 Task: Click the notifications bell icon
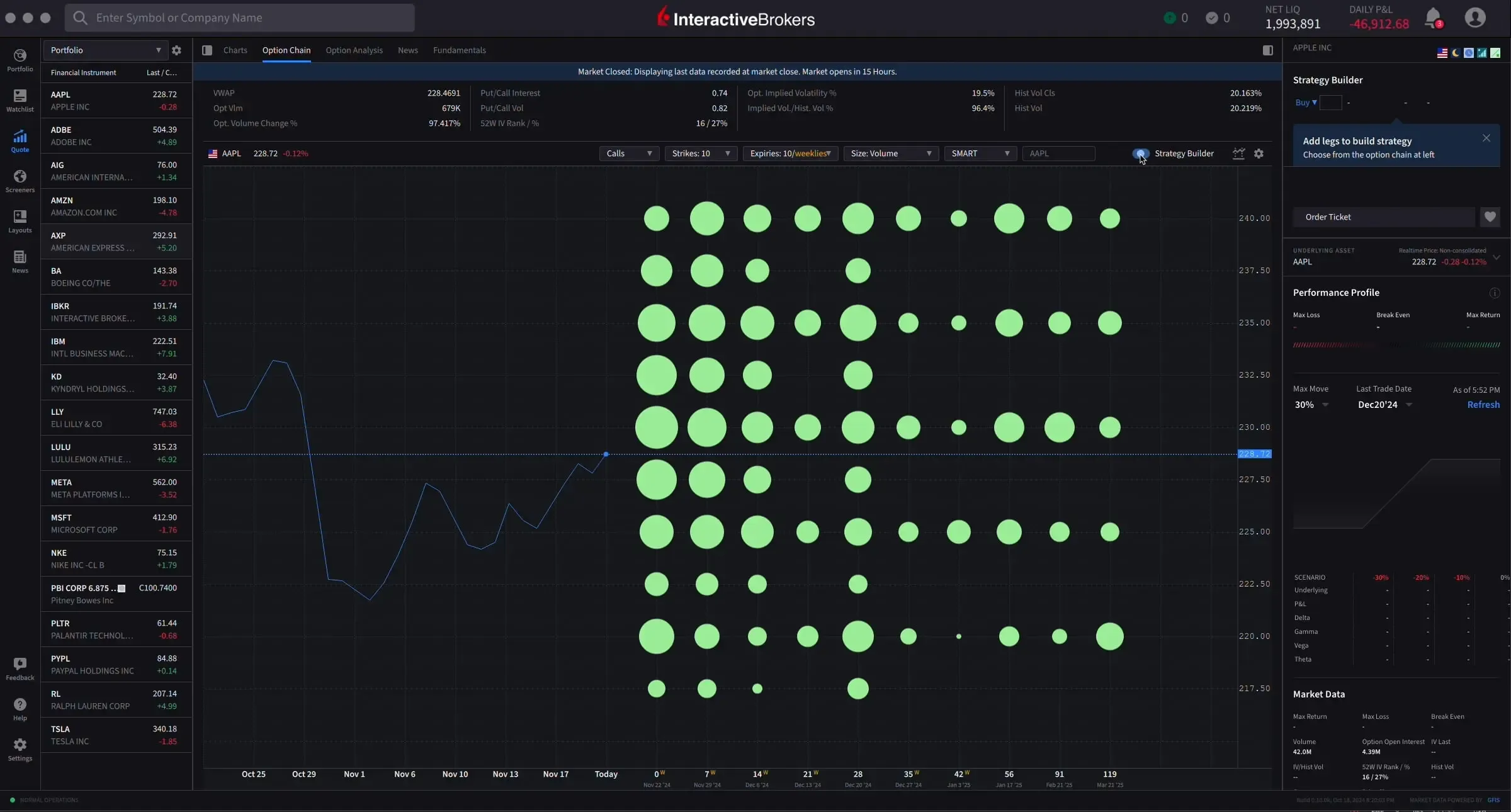click(x=1434, y=18)
